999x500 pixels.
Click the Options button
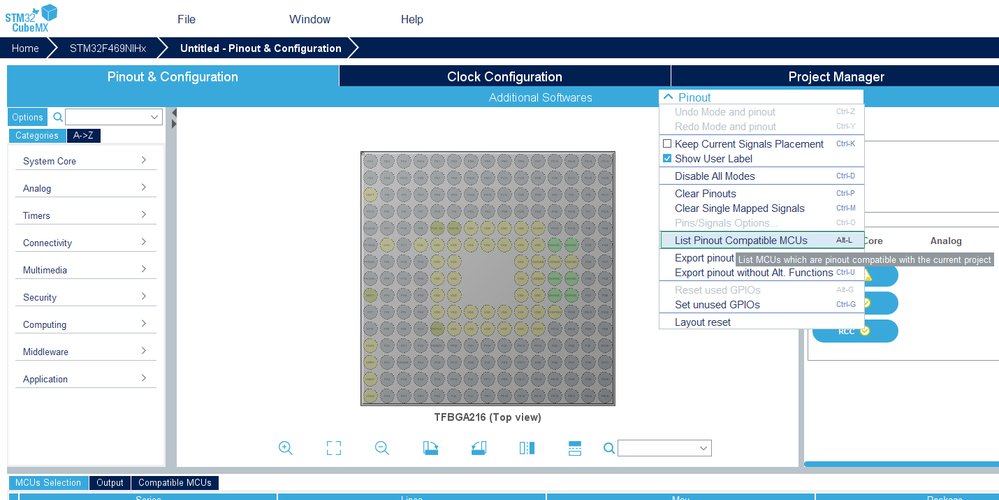click(27, 117)
